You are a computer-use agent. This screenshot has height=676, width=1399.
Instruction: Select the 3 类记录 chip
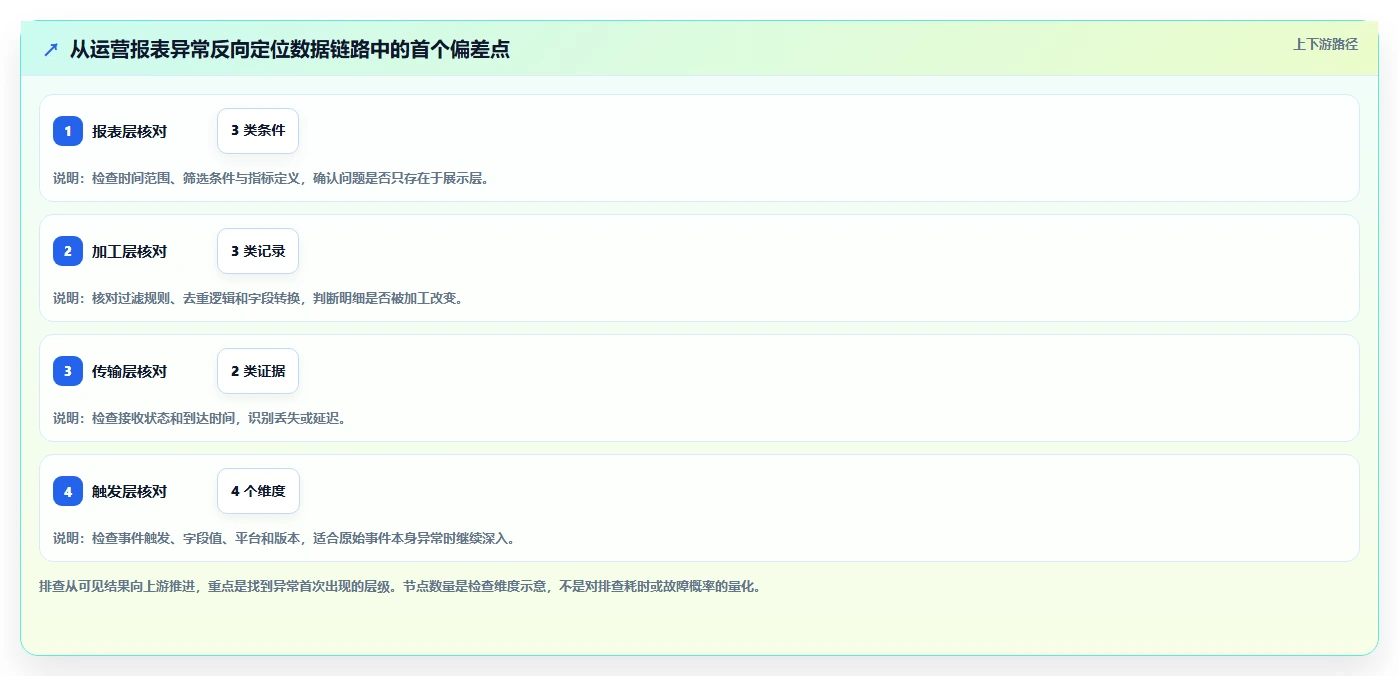click(258, 251)
